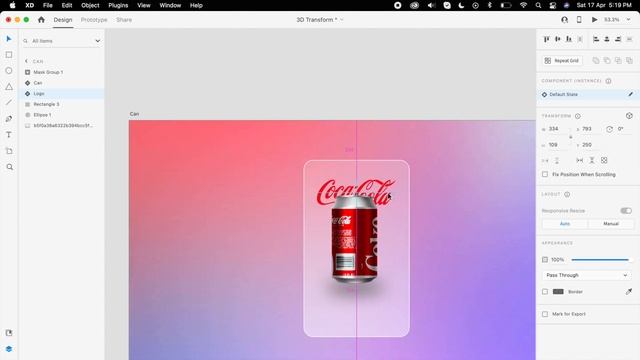Switch to the Design tab

(63, 20)
